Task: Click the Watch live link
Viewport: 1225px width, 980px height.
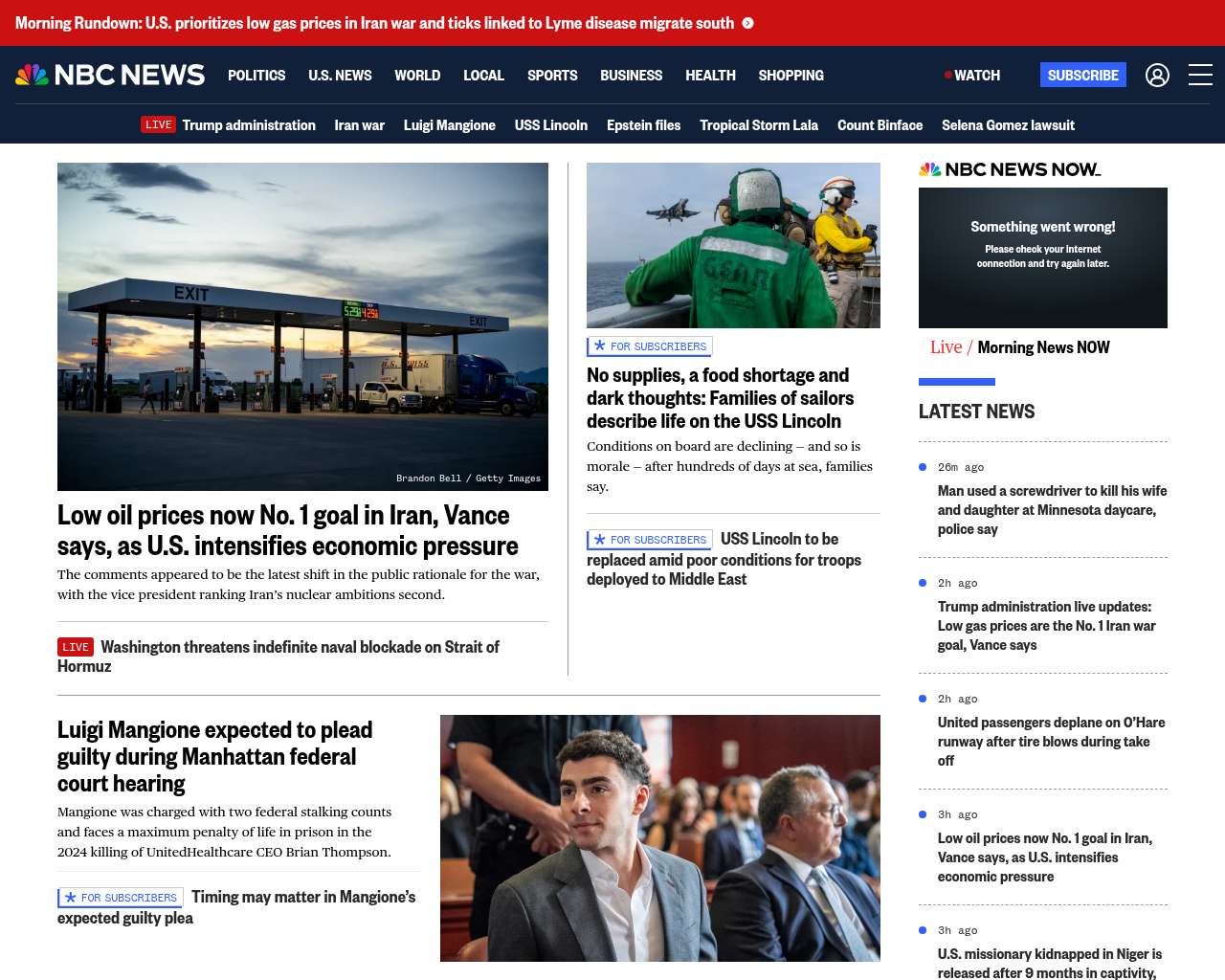Action: 972,75
